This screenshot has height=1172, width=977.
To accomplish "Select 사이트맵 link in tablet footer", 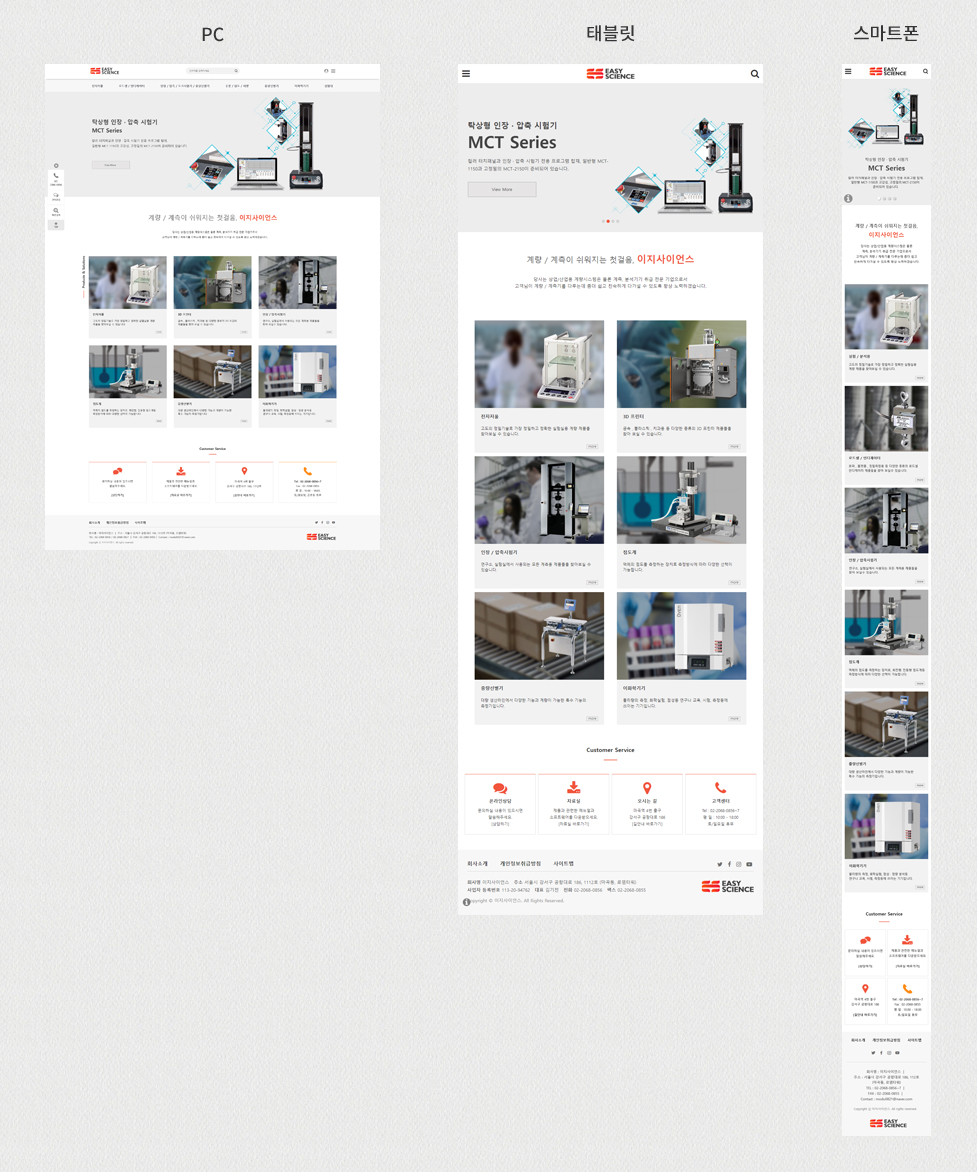I will [563, 863].
